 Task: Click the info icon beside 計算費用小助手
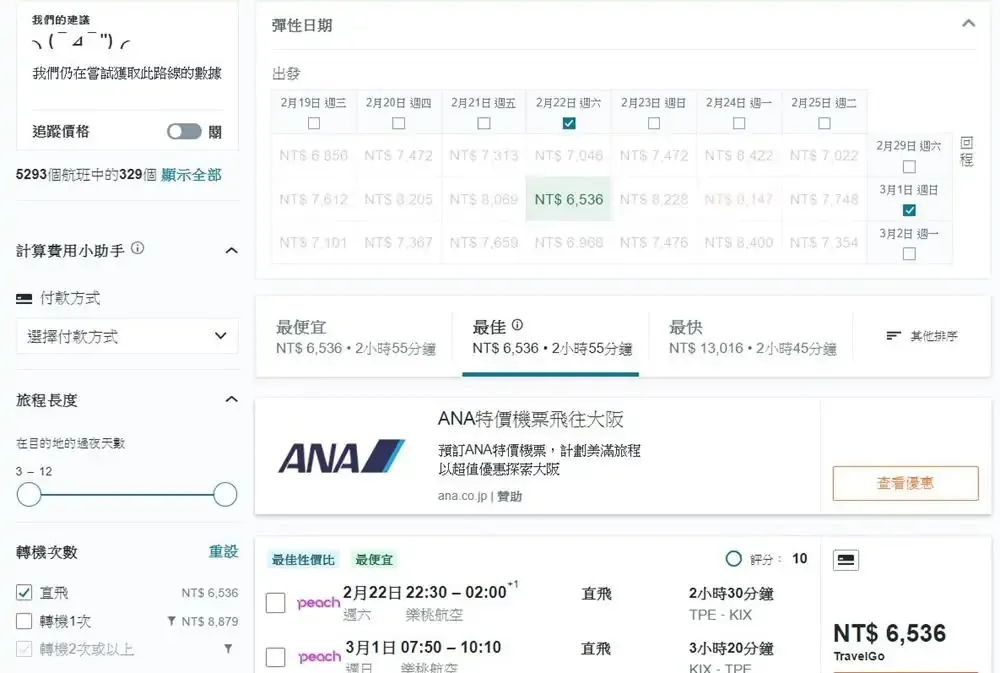pos(138,249)
